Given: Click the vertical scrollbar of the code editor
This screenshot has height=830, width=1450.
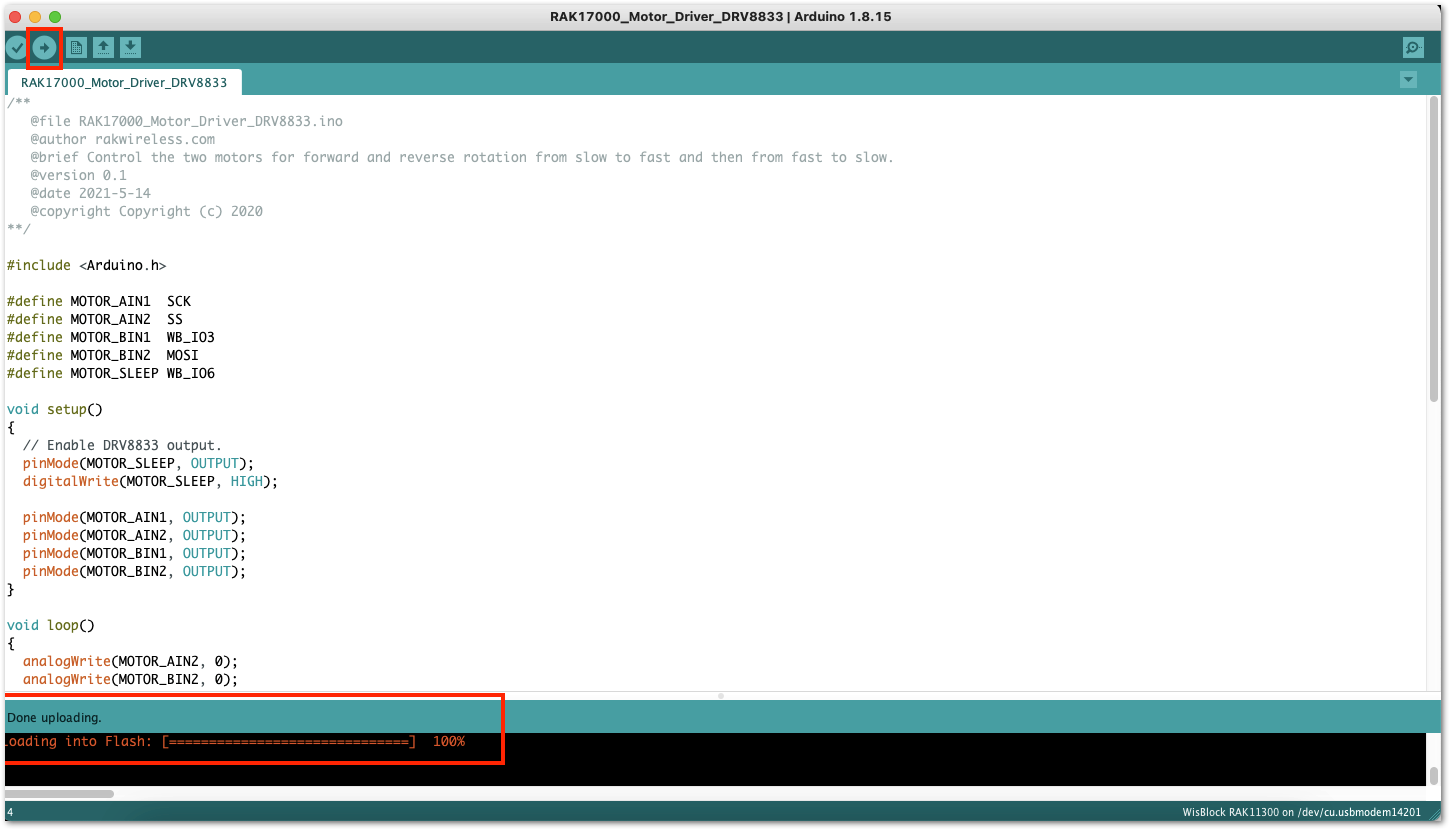Looking at the screenshot, I should point(1434,250).
